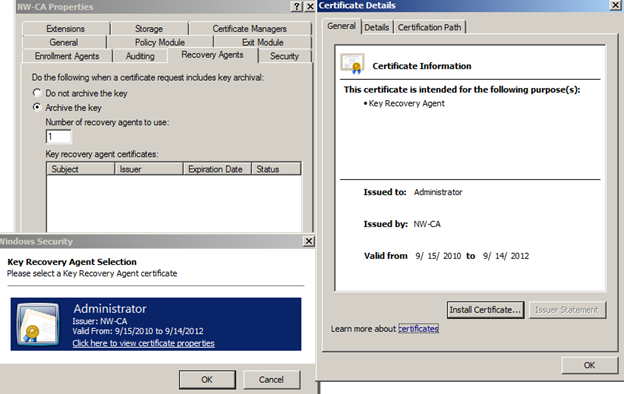Image resolution: width=624 pixels, height=394 pixels.
Task: Open the Certificate Managers tab
Action: [250, 29]
